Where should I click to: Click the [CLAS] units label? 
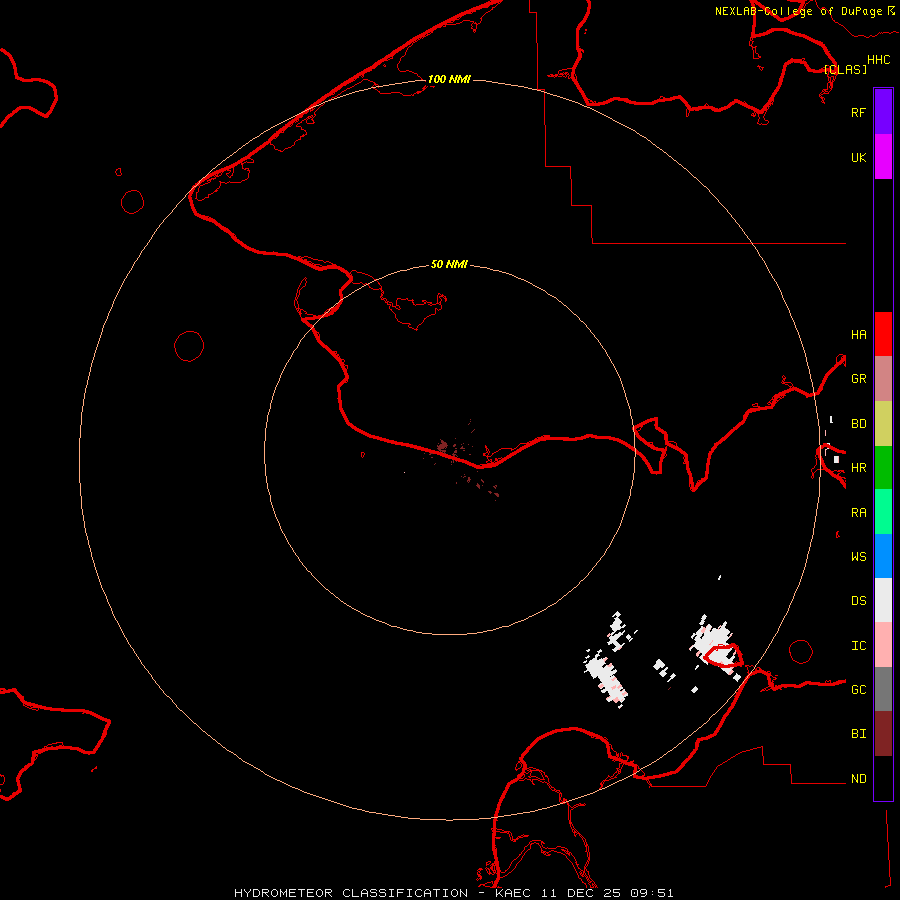pos(845,69)
